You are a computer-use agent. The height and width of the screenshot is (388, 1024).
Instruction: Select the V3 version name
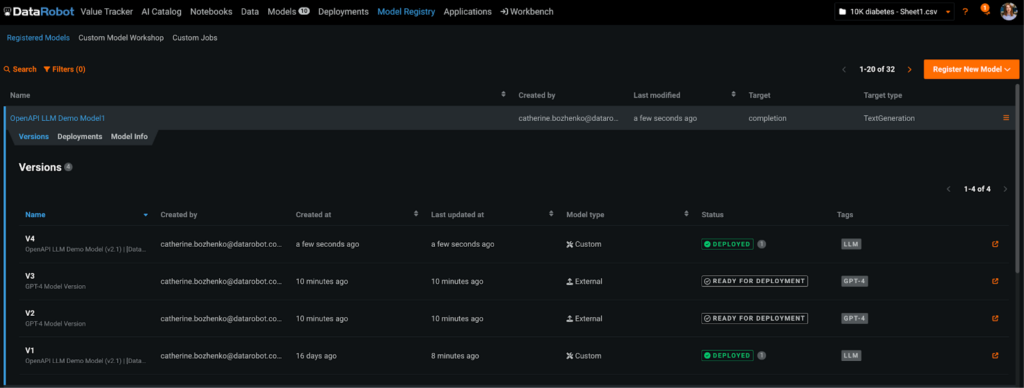(x=30, y=276)
